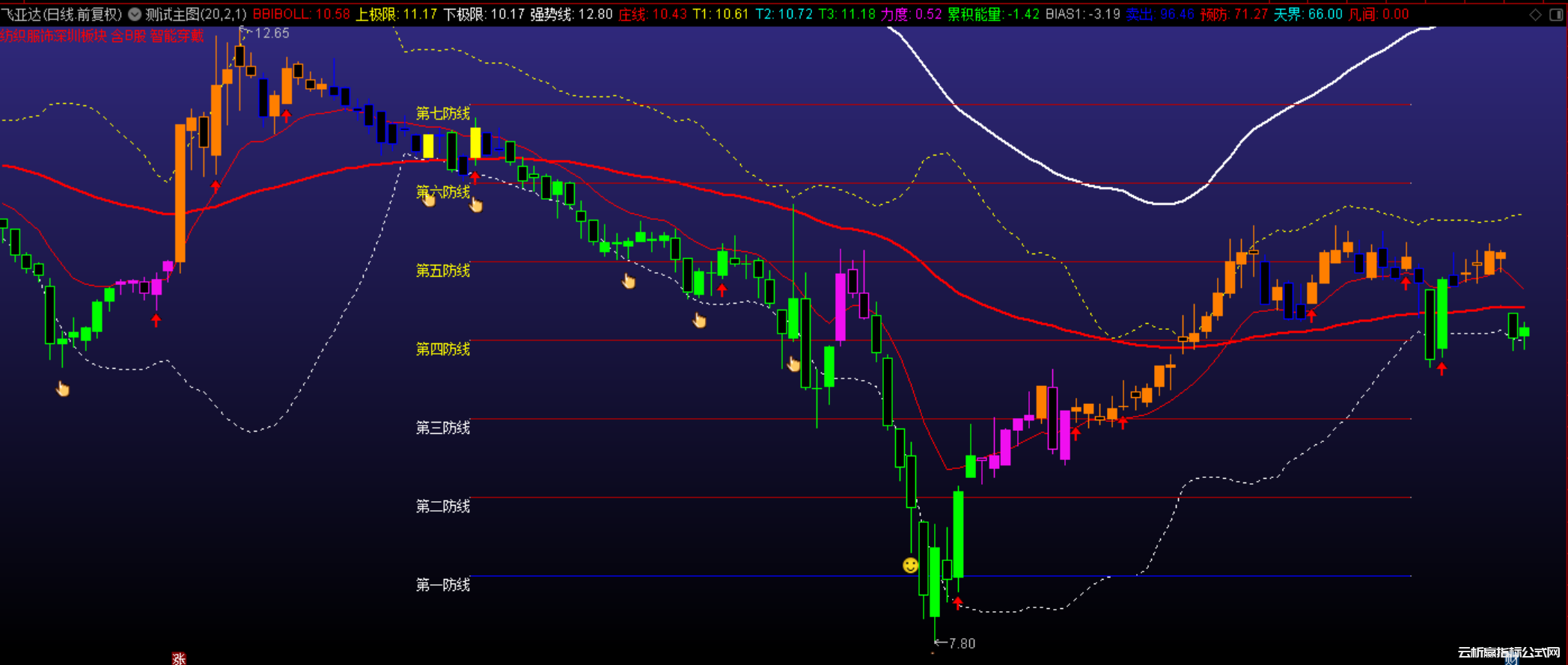Click the indicator name 测试主图(20,2,1)

[195, 14]
